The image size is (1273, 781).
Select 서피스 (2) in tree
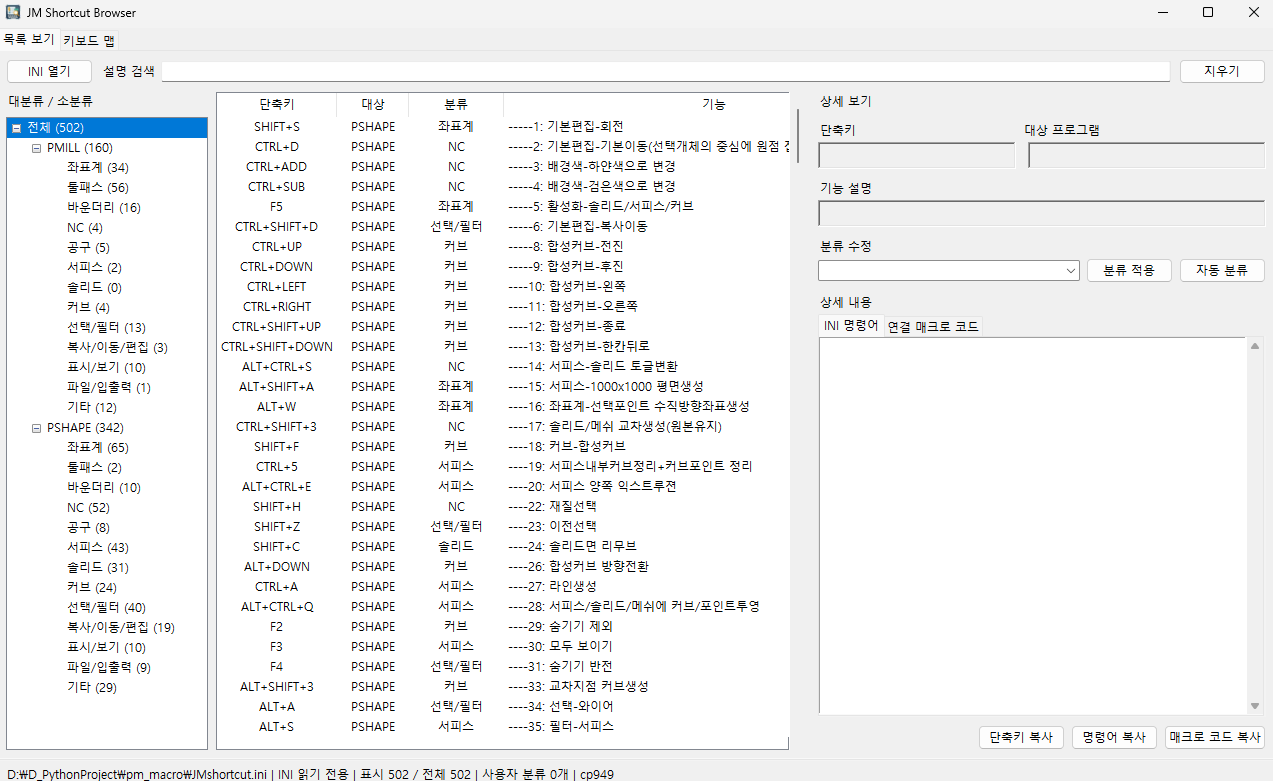click(x=94, y=267)
